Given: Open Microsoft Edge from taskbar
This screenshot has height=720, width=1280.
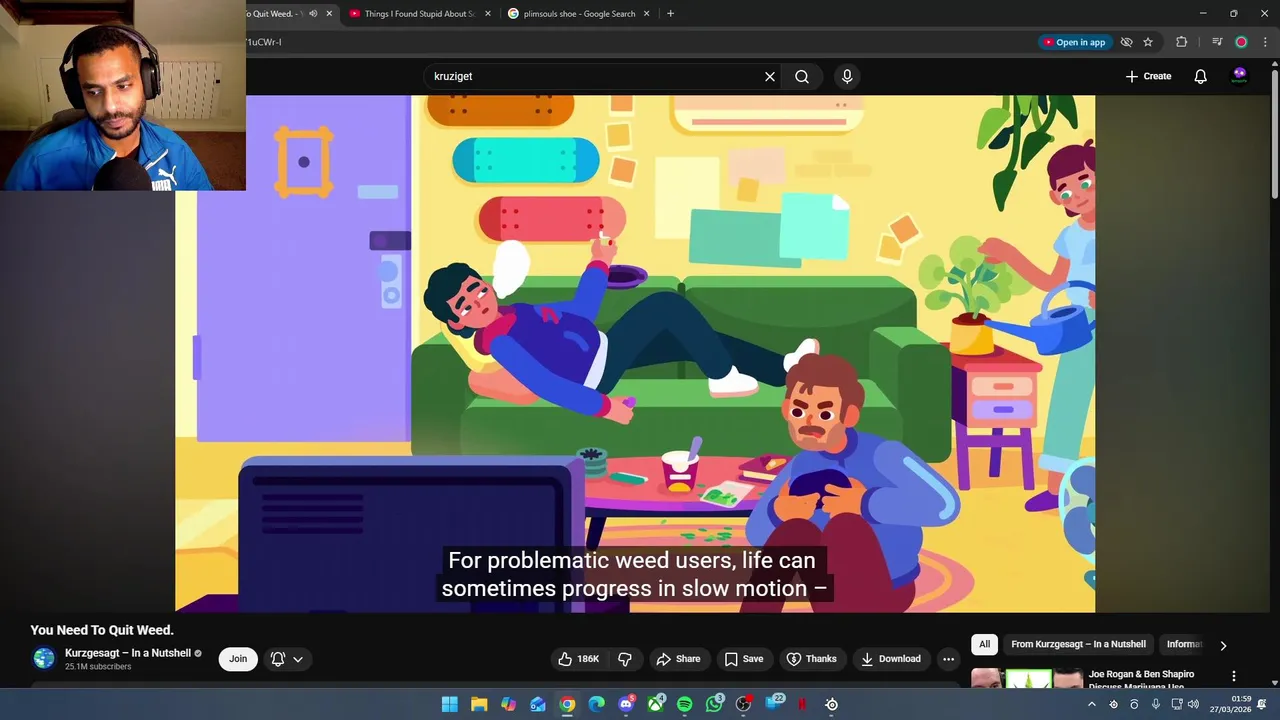Looking at the screenshot, I should (x=597, y=704).
